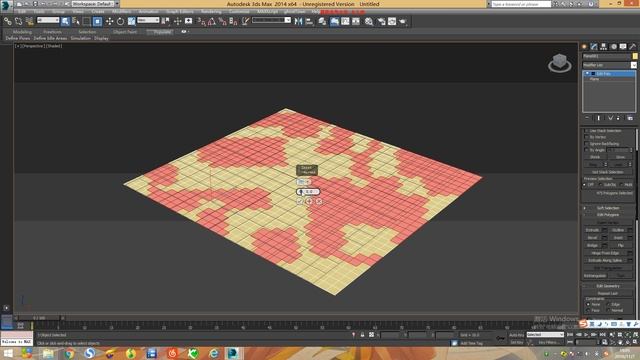This screenshot has width=640, height=360.
Task: Open Key Filter Selected dropdown
Action: click(545, 335)
